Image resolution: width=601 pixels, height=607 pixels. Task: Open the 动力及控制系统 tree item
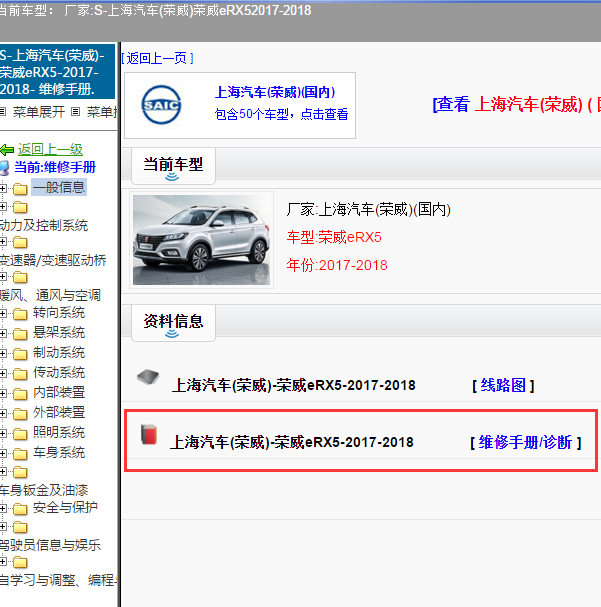click(44, 225)
